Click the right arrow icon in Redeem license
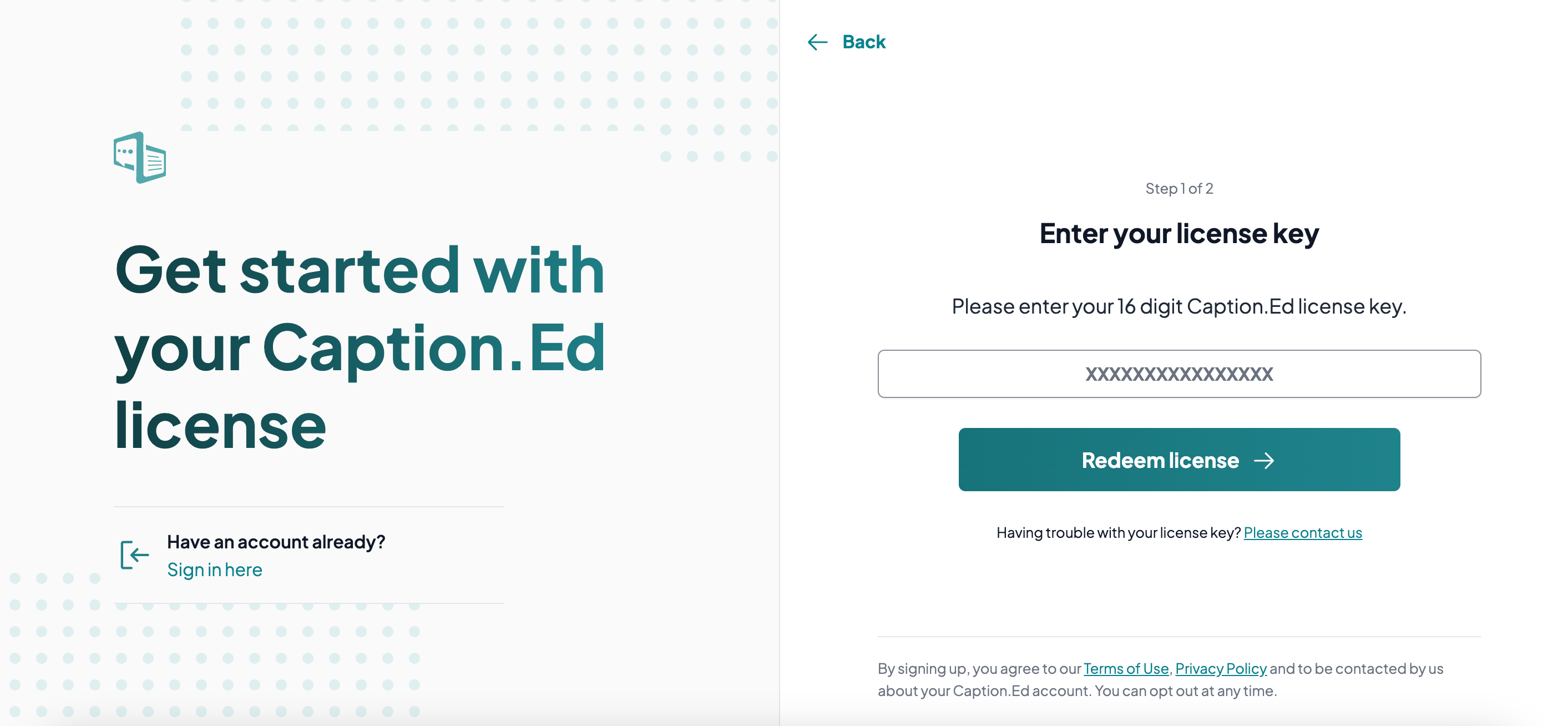The image size is (1568, 726). point(1264,461)
